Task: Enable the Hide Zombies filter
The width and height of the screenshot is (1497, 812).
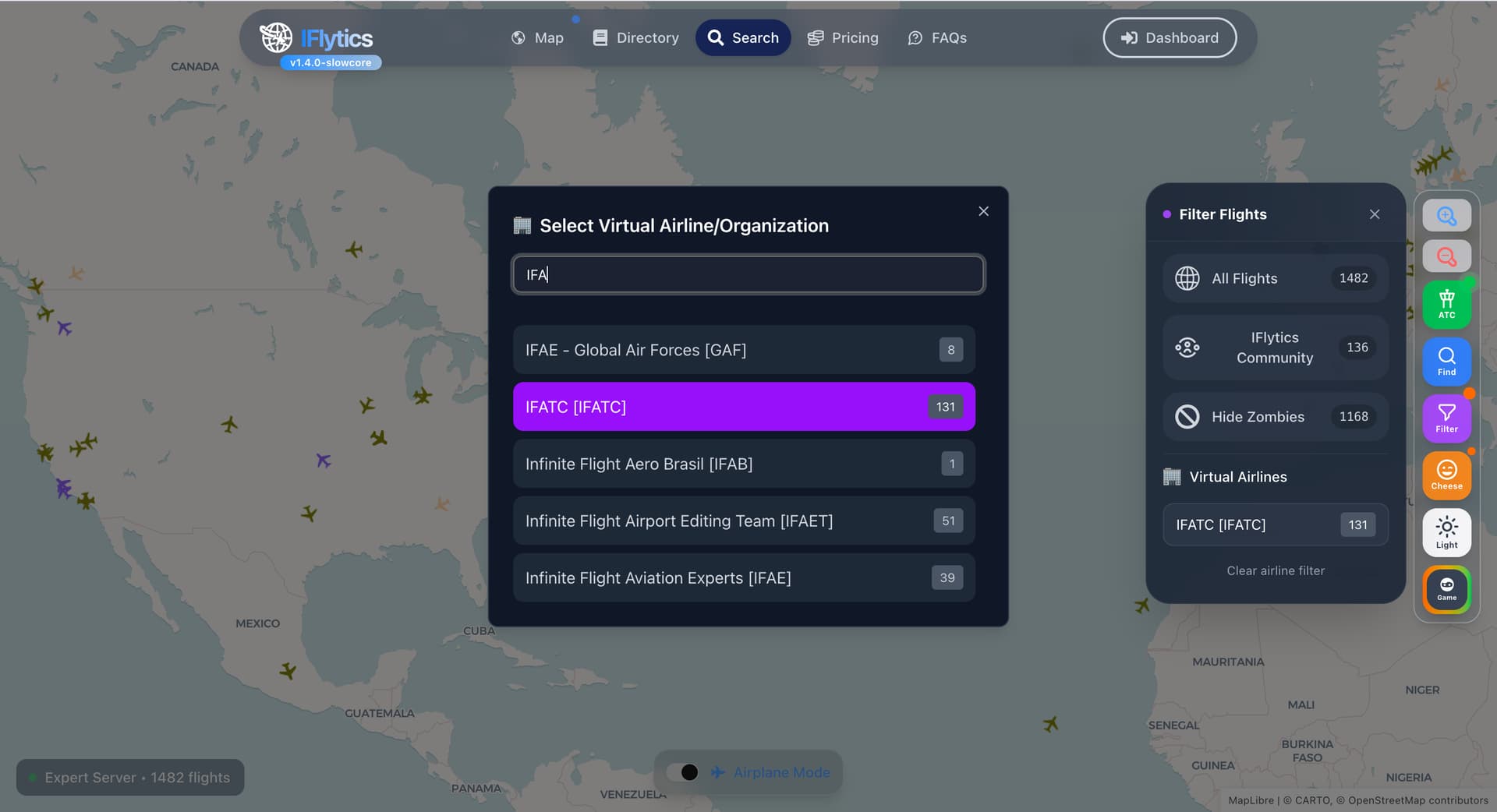Action: coord(1276,417)
